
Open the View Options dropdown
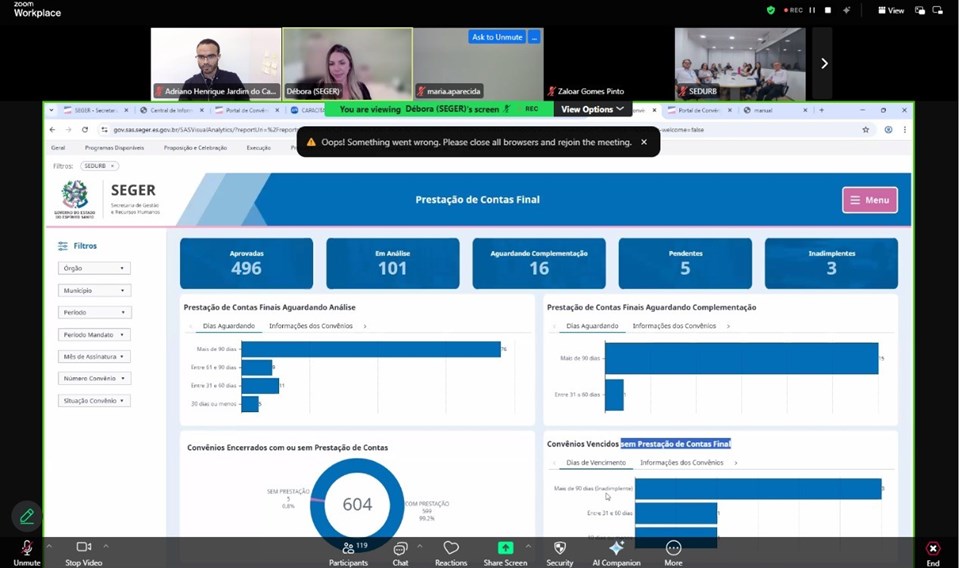tap(592, 109)
